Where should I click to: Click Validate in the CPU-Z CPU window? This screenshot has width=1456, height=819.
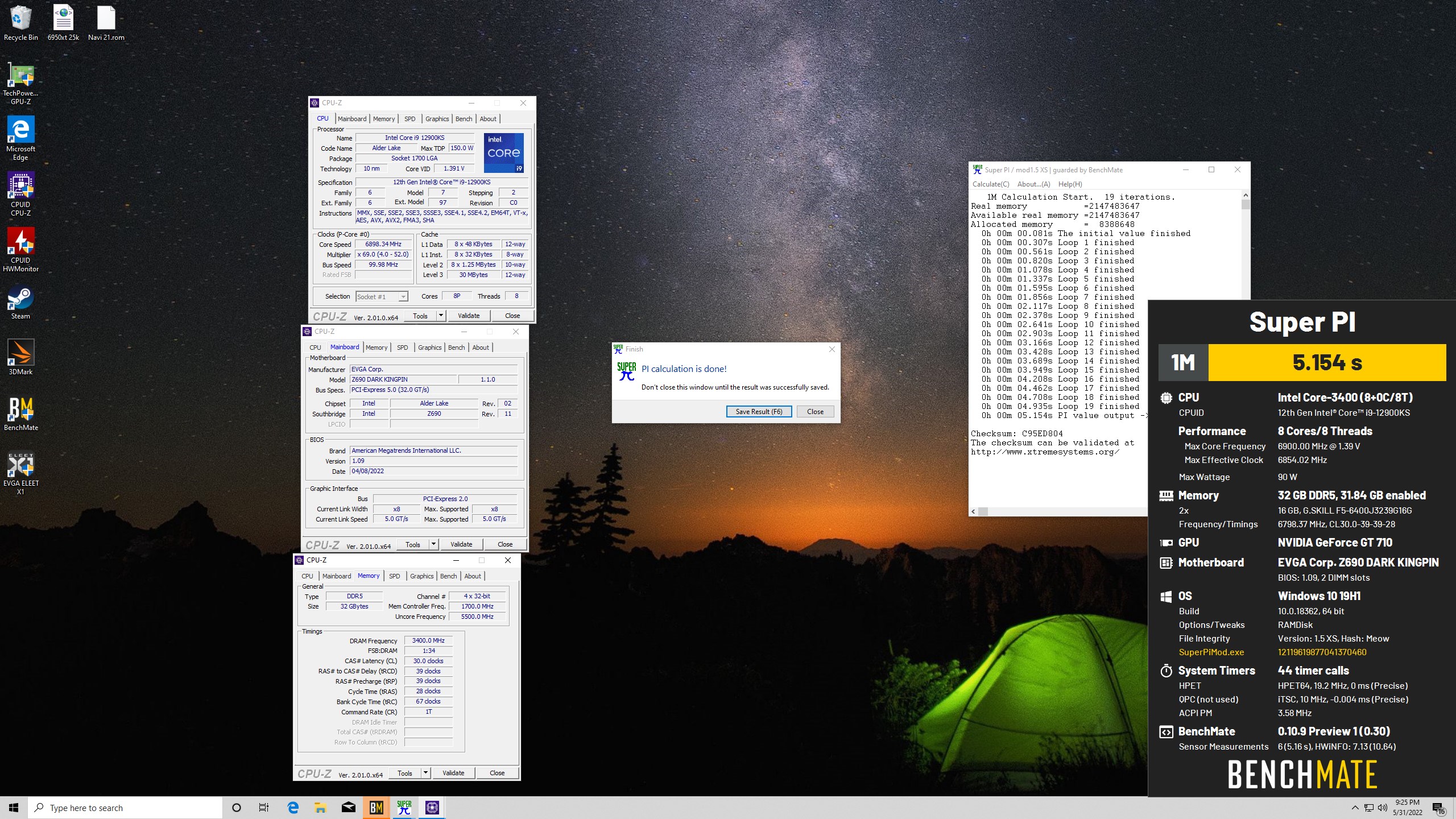coord(469,316)
